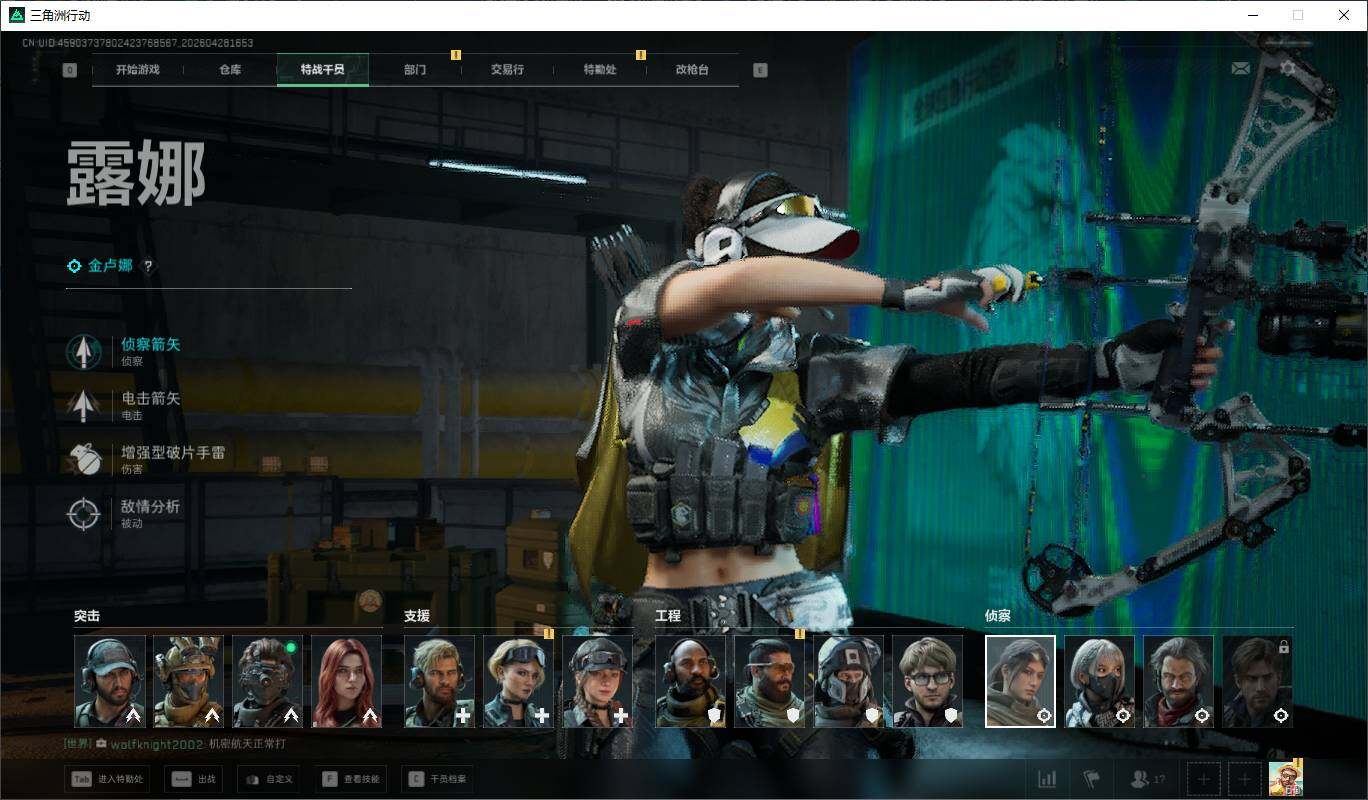Select the 敌情分析 crosshair icon

[x=84, y=514]
